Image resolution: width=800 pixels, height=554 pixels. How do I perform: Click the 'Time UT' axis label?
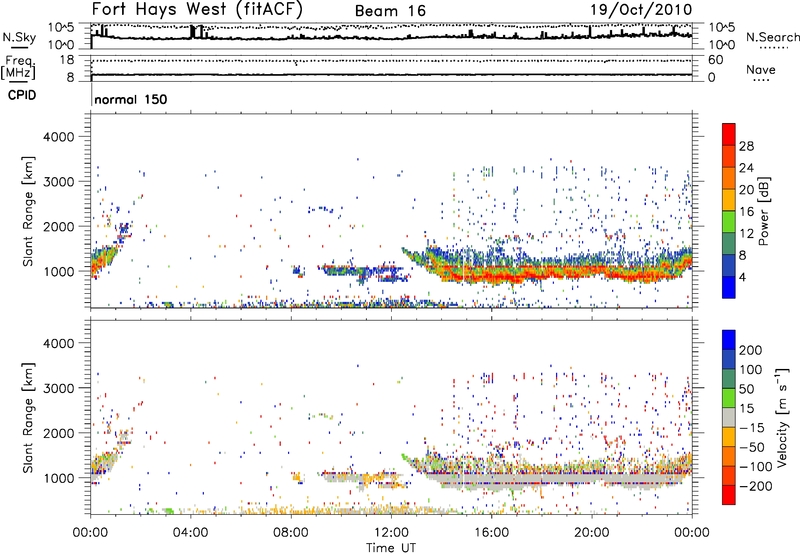pos(391,548)
